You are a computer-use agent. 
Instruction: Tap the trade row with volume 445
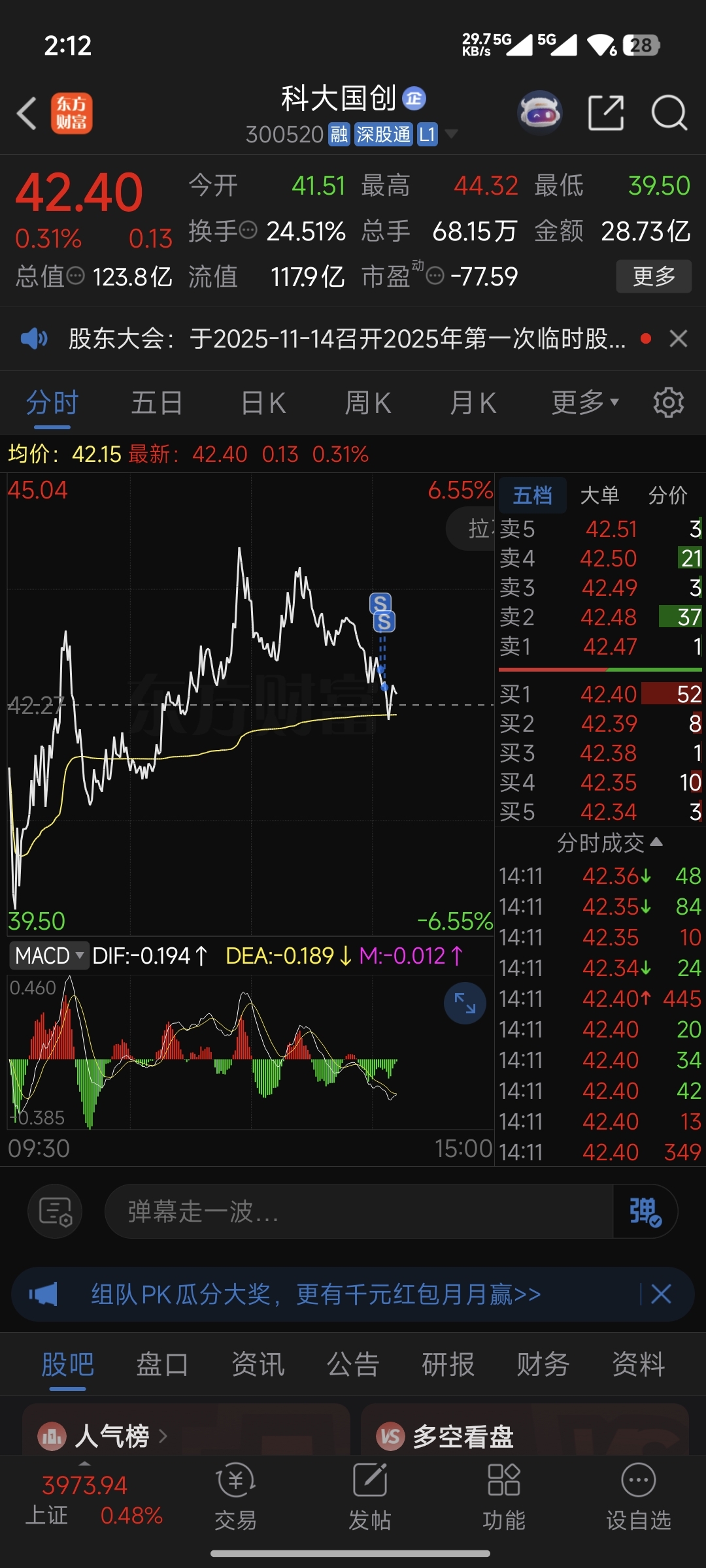[600, 998]
